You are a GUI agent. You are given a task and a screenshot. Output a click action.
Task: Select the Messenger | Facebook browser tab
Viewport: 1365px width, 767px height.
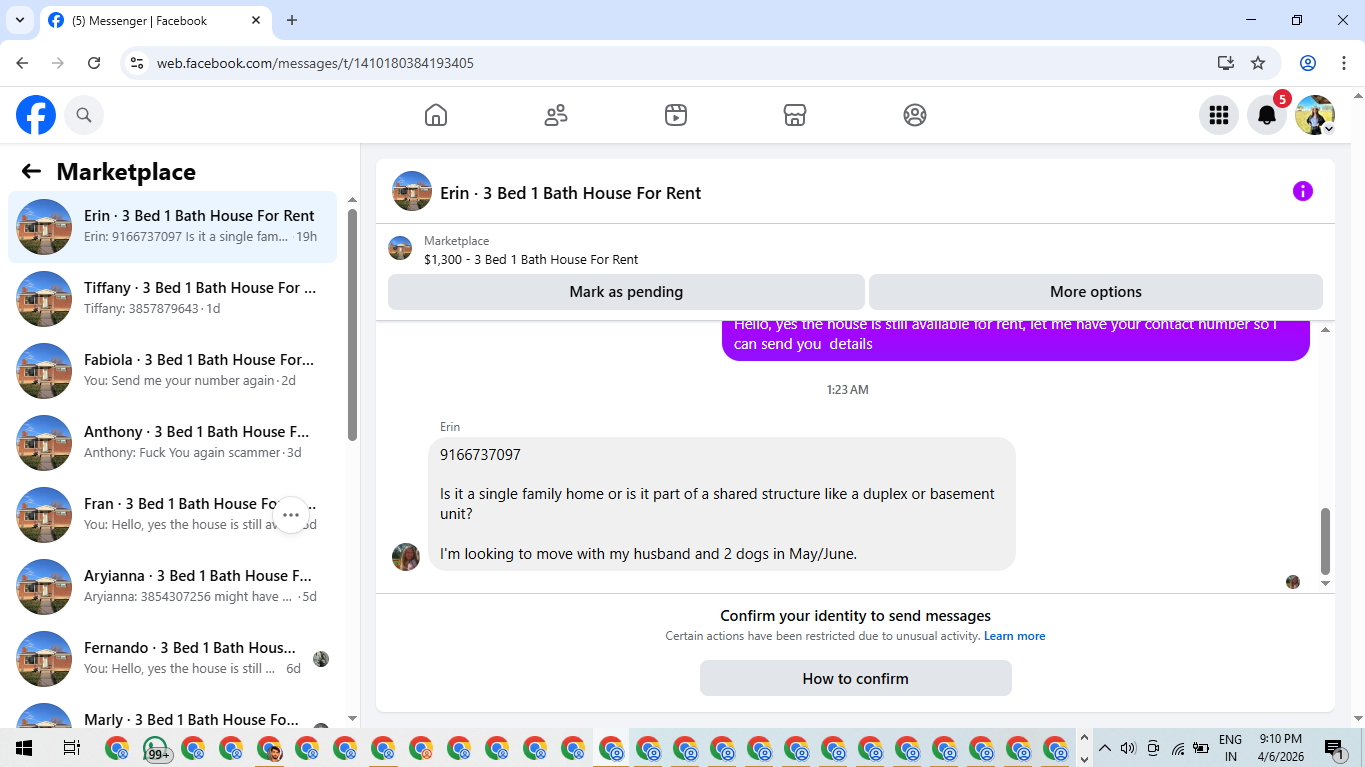click(x=155, y=20)
